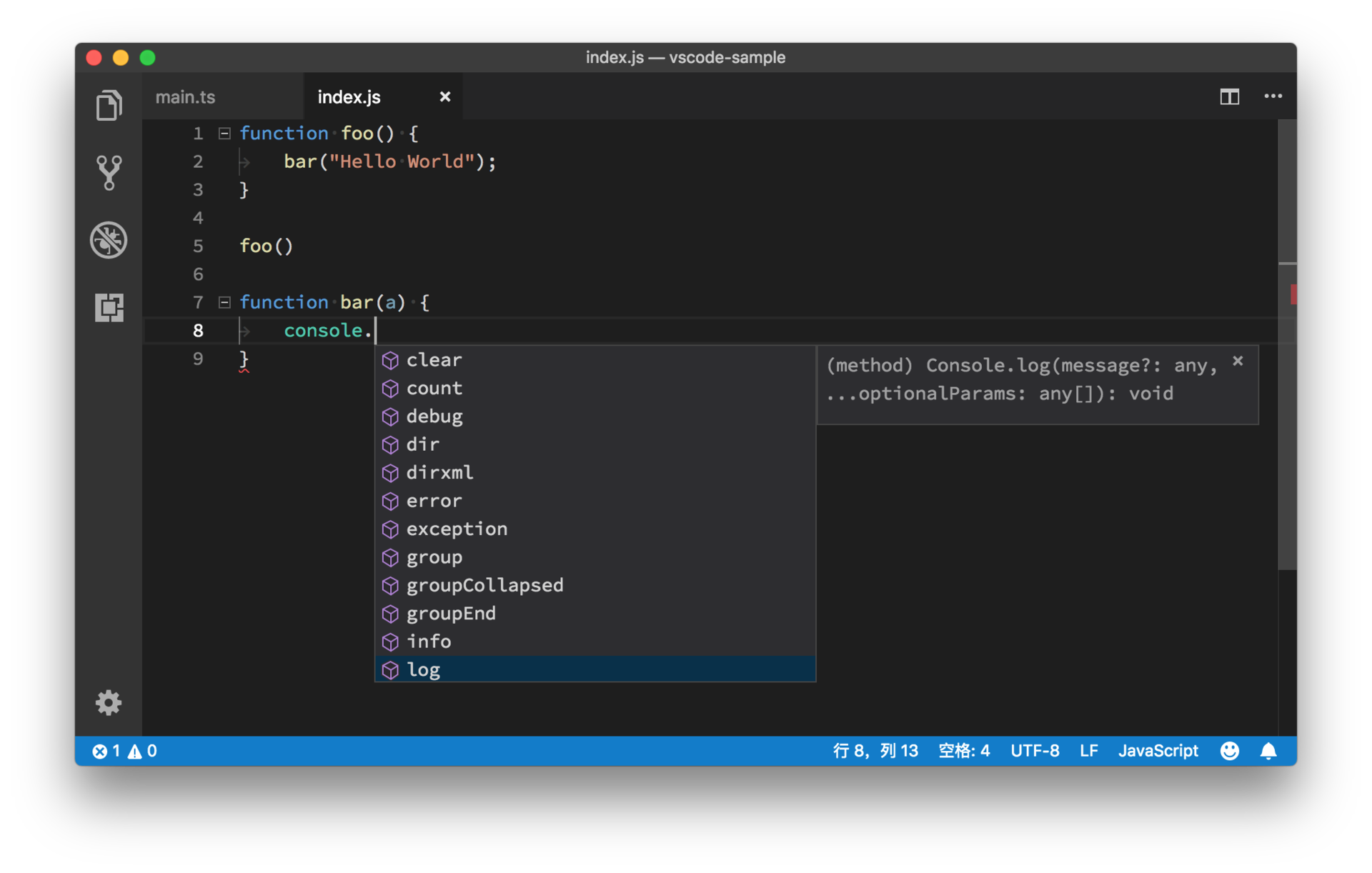Image resolution: width=1372 pixels, height=873 pixels.
Task: Click the split editor icon
Action: (1229, 96)
